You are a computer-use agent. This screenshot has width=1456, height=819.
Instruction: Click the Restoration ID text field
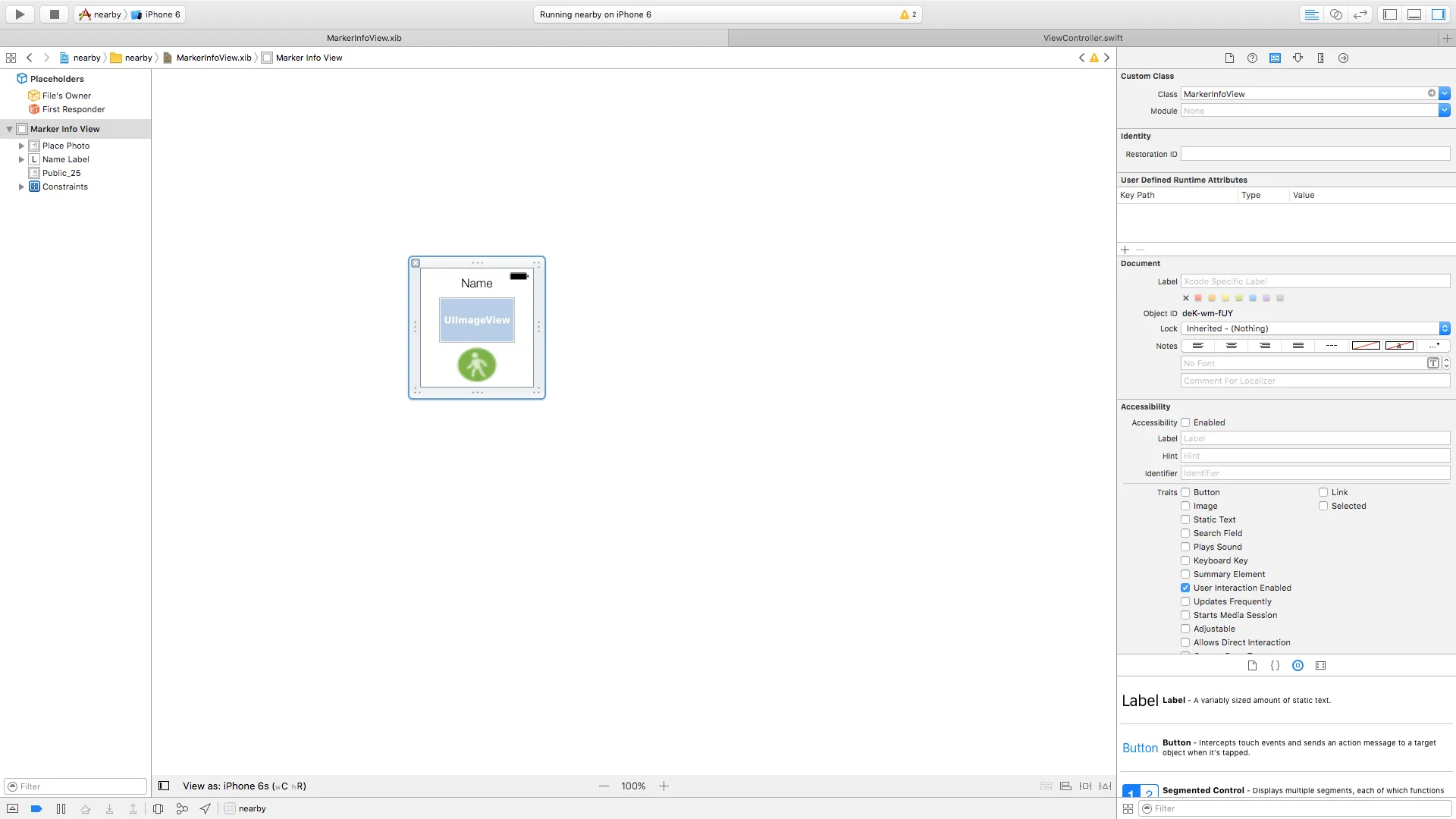[1315, 154]
